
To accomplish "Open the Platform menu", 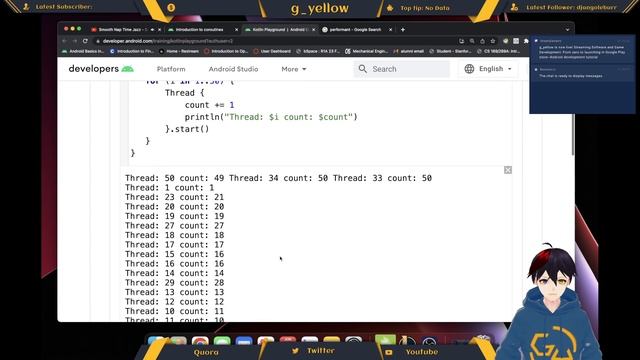I will 171,69.
